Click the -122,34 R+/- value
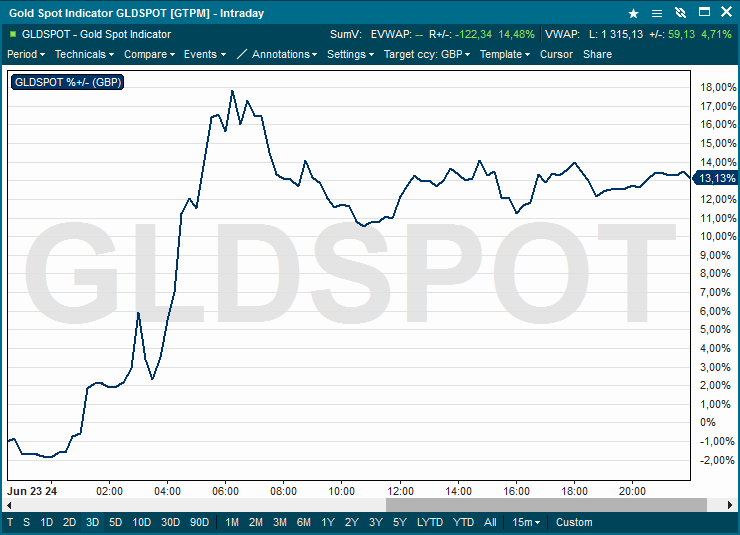 [473, 34]
